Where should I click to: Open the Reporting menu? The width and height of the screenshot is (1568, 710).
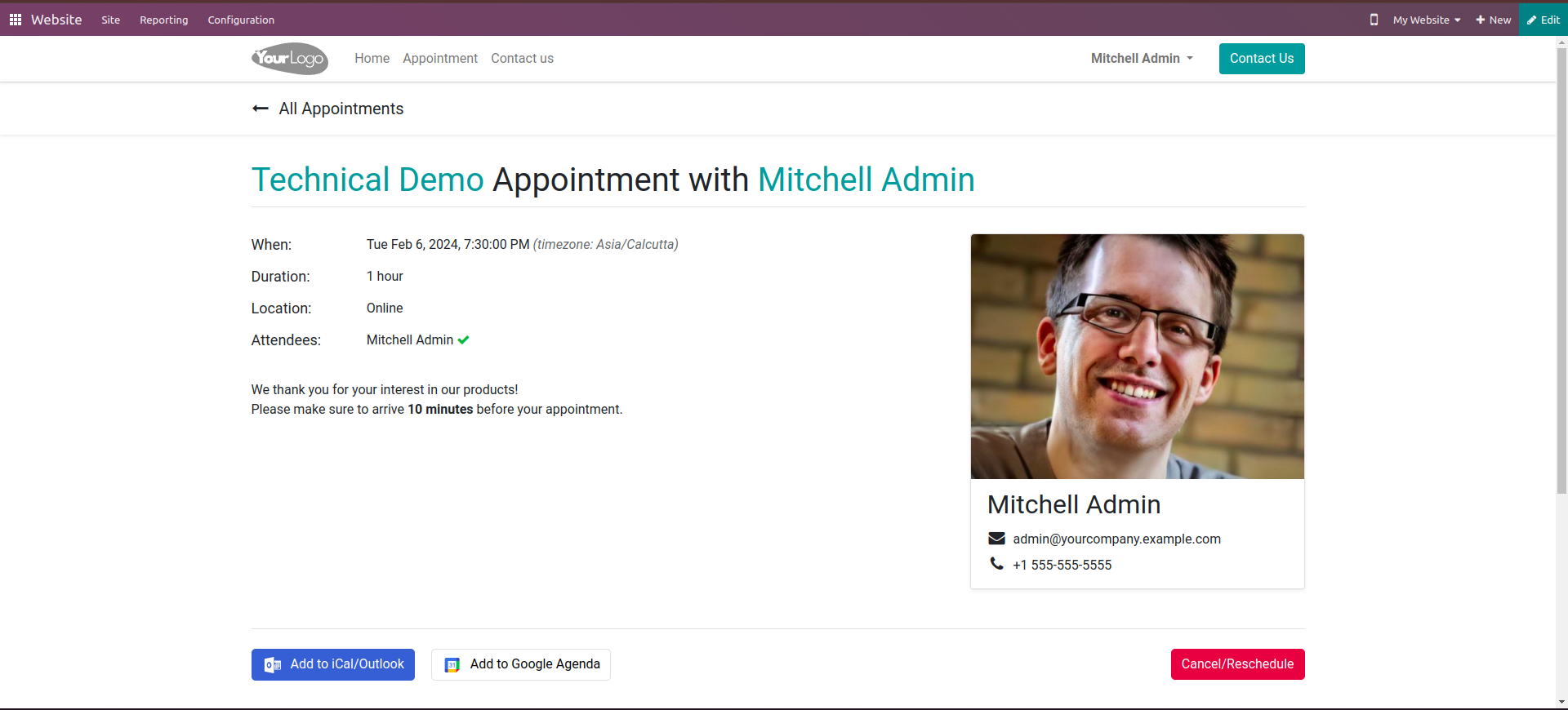(x=164, y=20)
